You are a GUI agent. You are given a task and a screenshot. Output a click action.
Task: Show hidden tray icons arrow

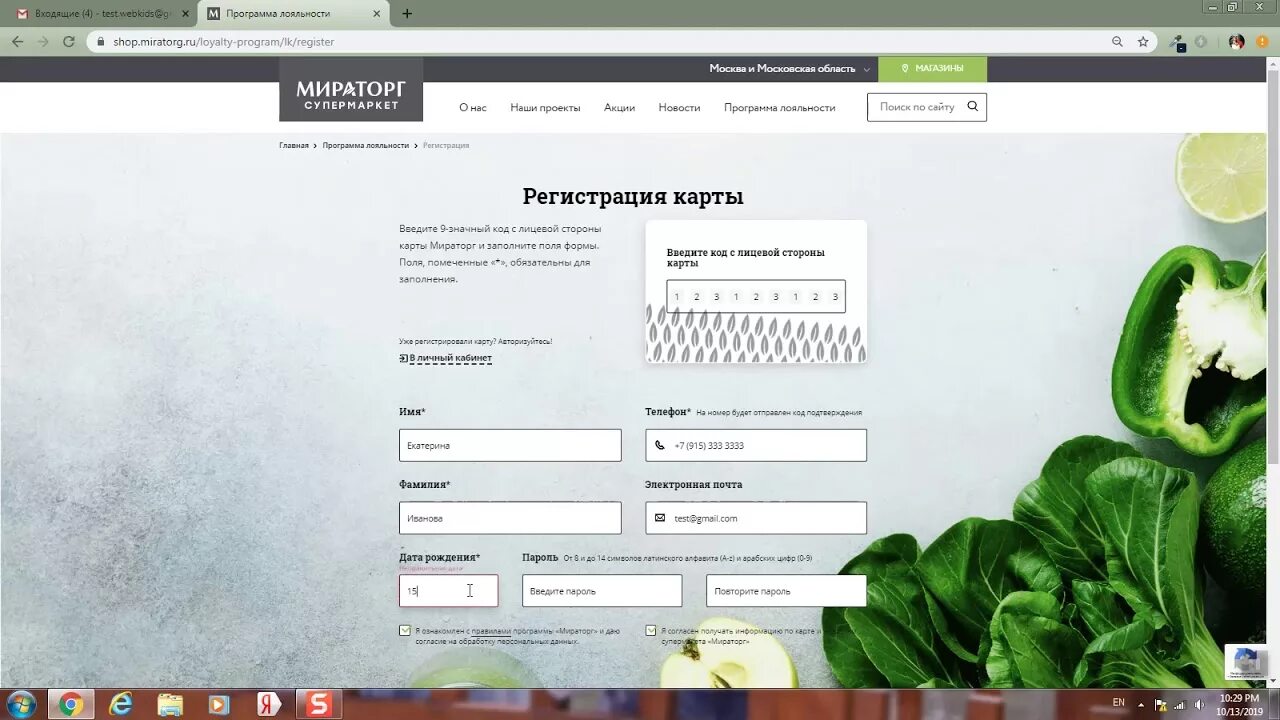point(1141,705)
